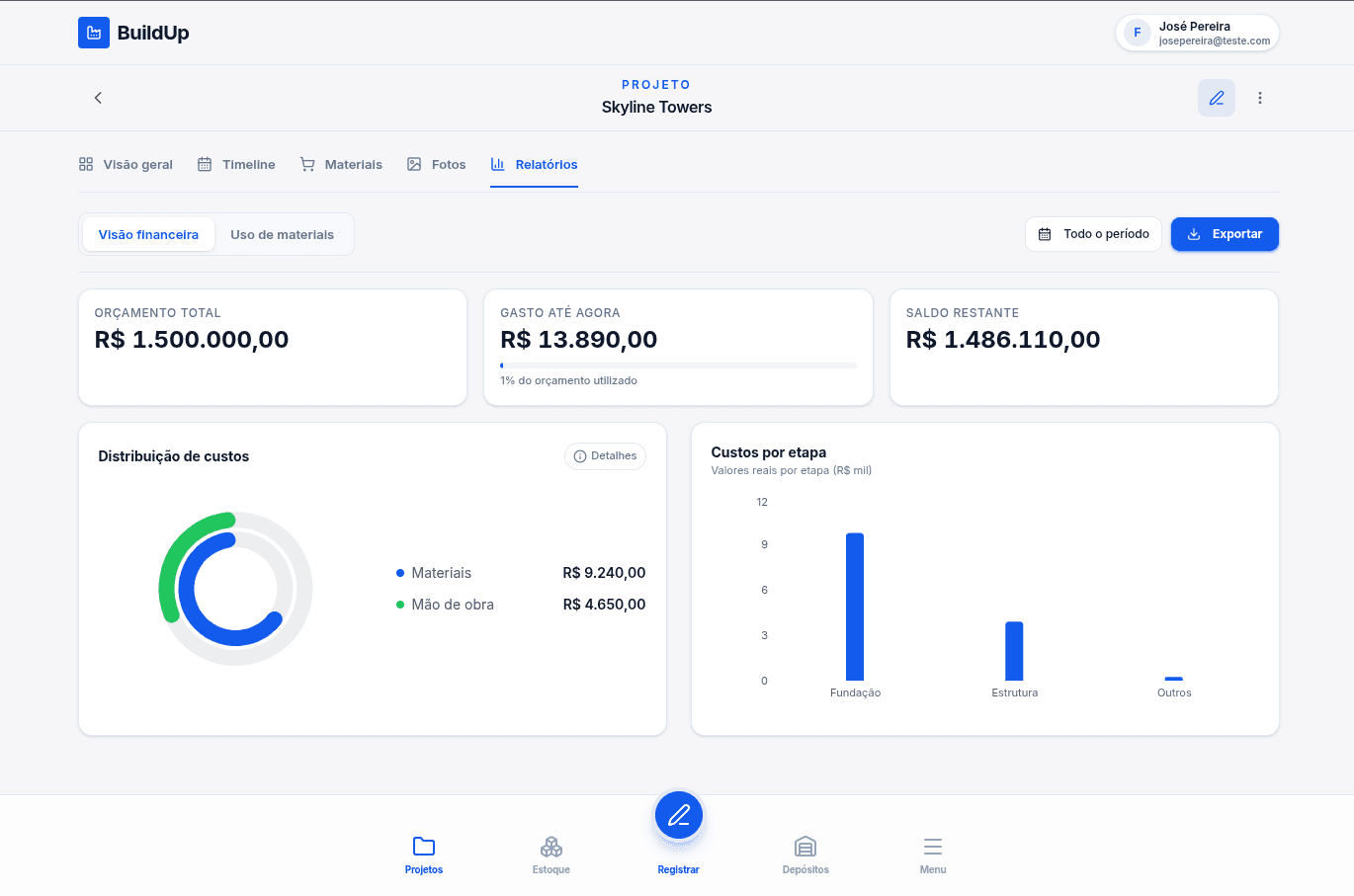Open the Menu icon at bottom right

pos(932,848)
